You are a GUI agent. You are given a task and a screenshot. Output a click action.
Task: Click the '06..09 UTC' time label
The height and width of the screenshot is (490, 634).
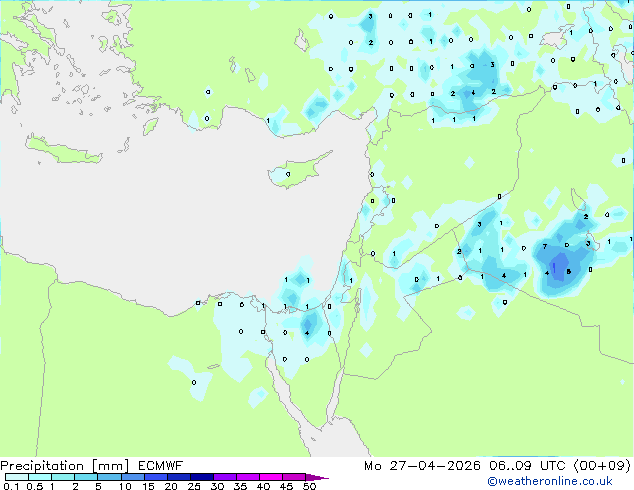528,466
